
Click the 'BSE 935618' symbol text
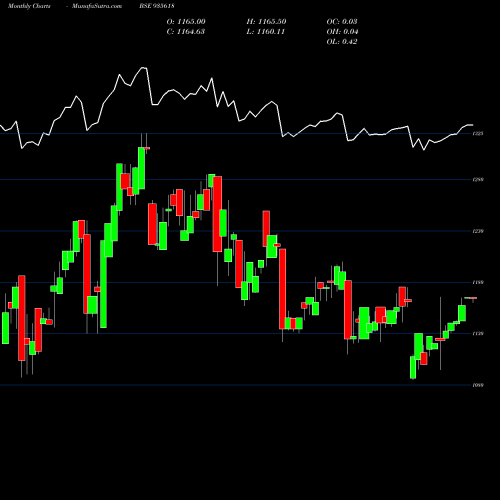pos(157,6)
